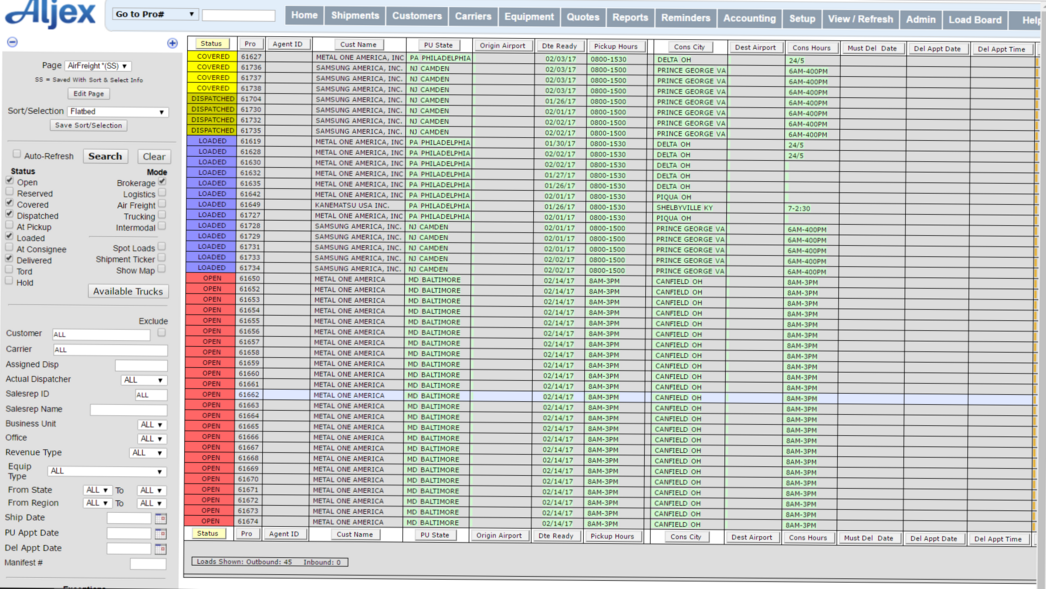1046x589 pixels.
Task: Select Pro number 61627 in the table
Action: [251, 57]
